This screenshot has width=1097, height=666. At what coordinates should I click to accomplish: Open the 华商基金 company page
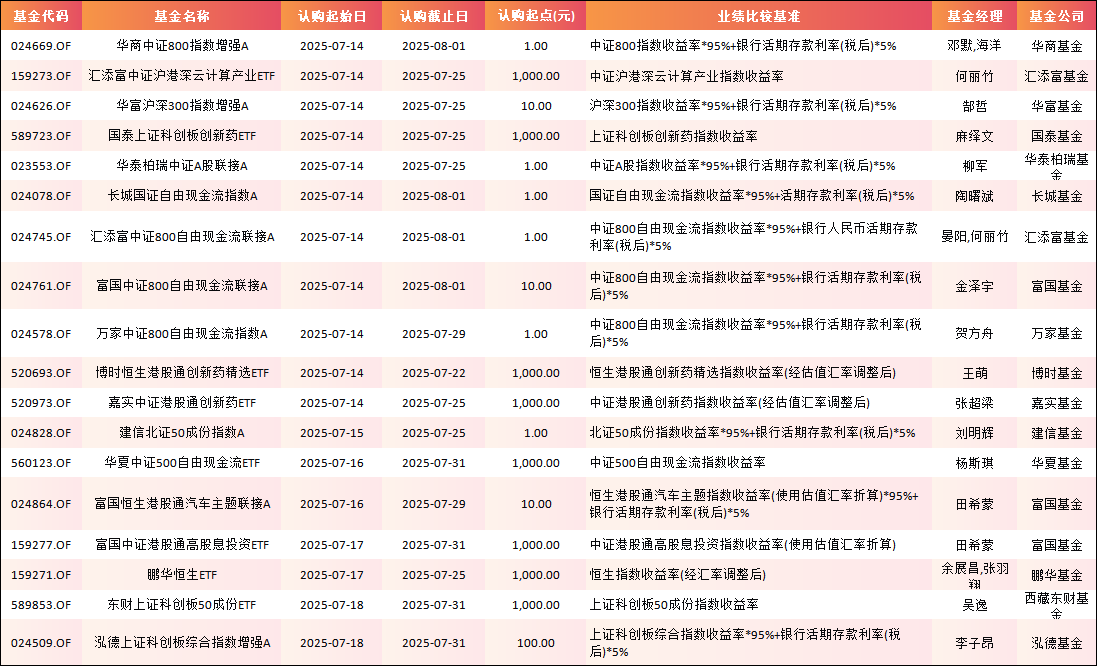pos(1058,45)
